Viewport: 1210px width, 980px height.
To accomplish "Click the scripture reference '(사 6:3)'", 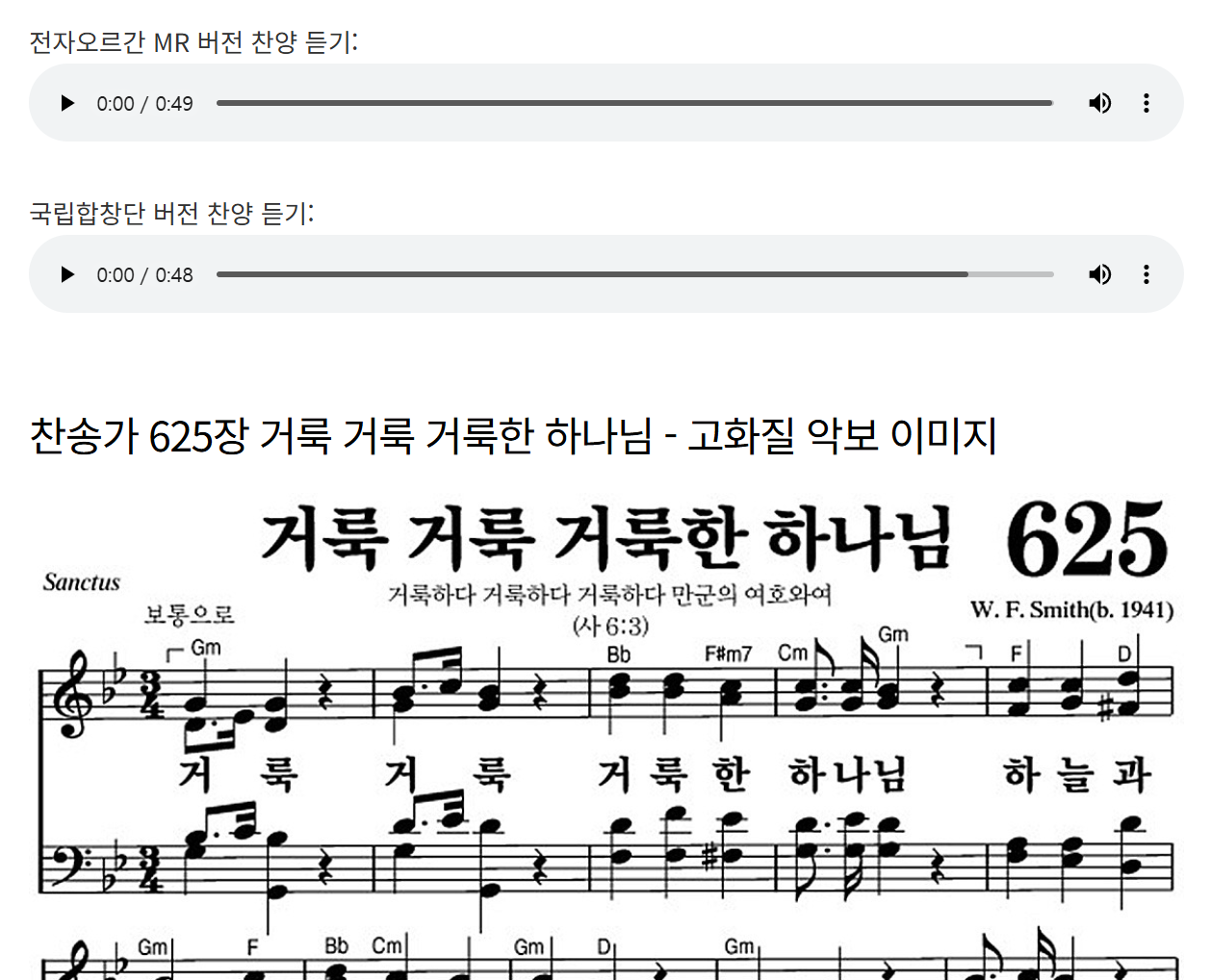I will 610,626.
